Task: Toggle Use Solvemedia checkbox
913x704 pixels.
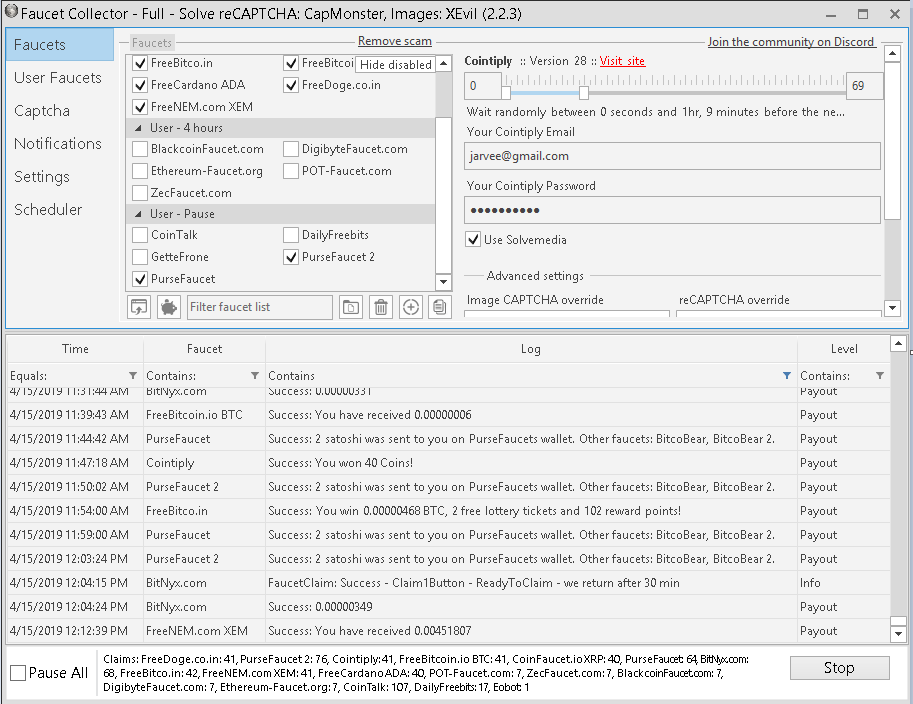Action: coord(473,239)
